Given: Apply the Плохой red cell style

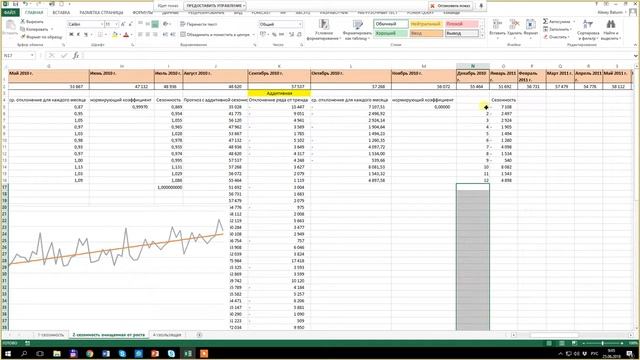Looking at the screenshot, I should pos(462,24).
